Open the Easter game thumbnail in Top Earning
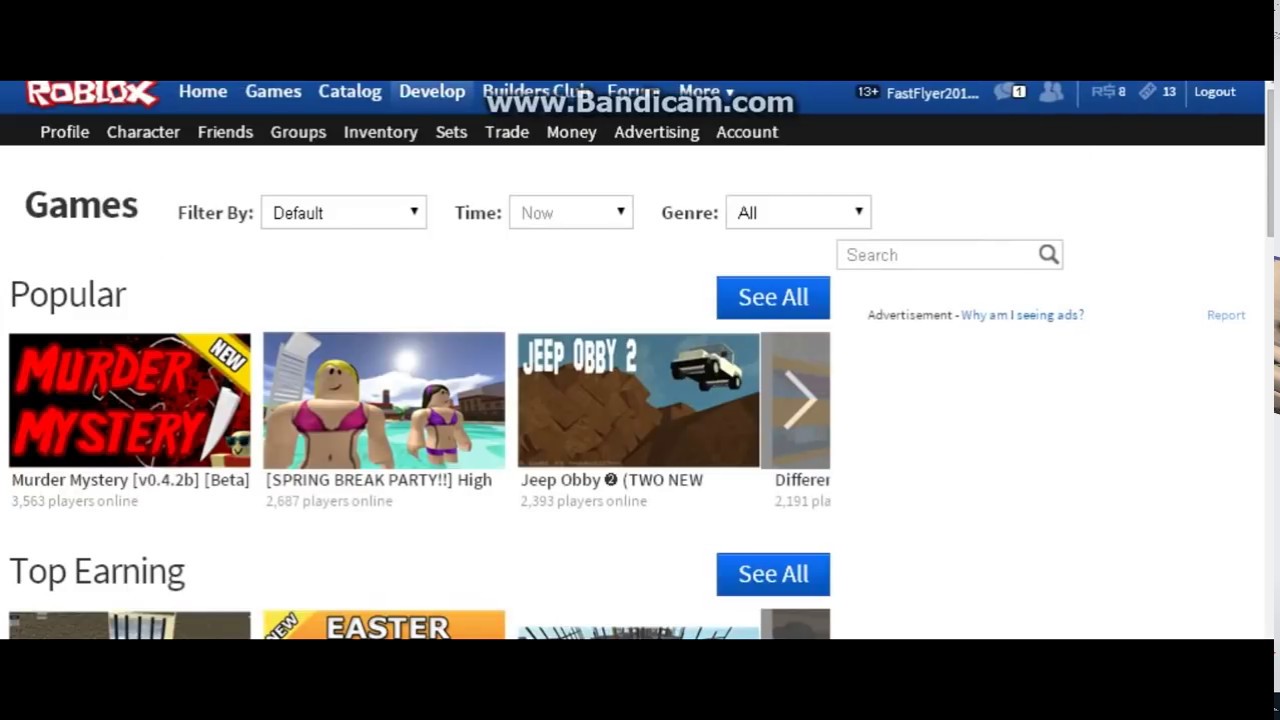The image size is (1280, 720). 384,625
